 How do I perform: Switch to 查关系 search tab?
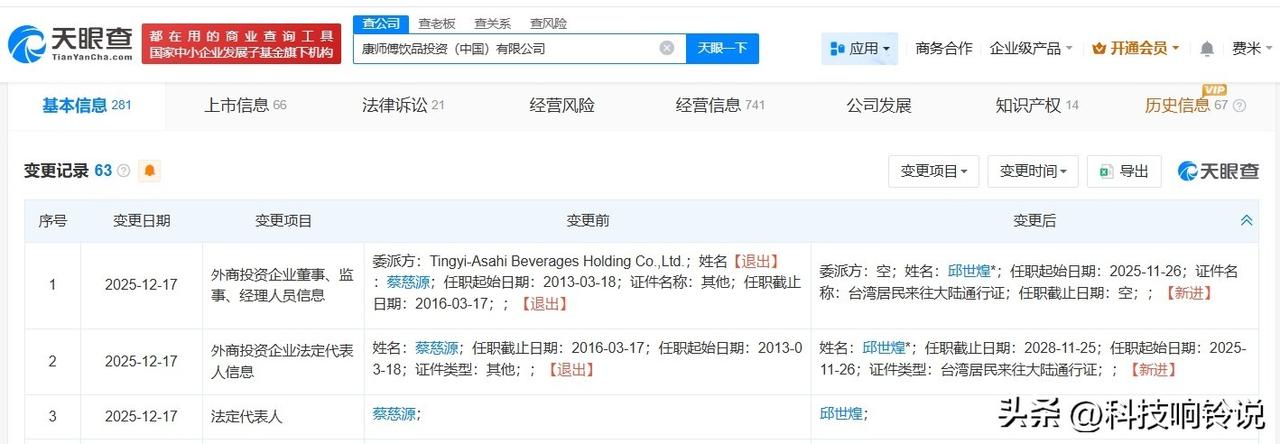[492, 23]
